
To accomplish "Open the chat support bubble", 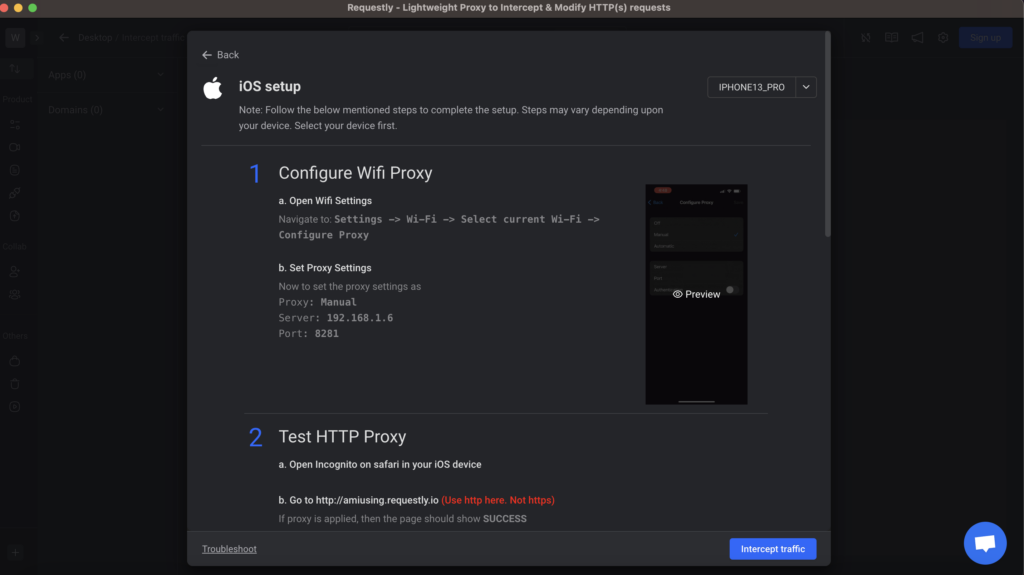I will tap(984, 543).
